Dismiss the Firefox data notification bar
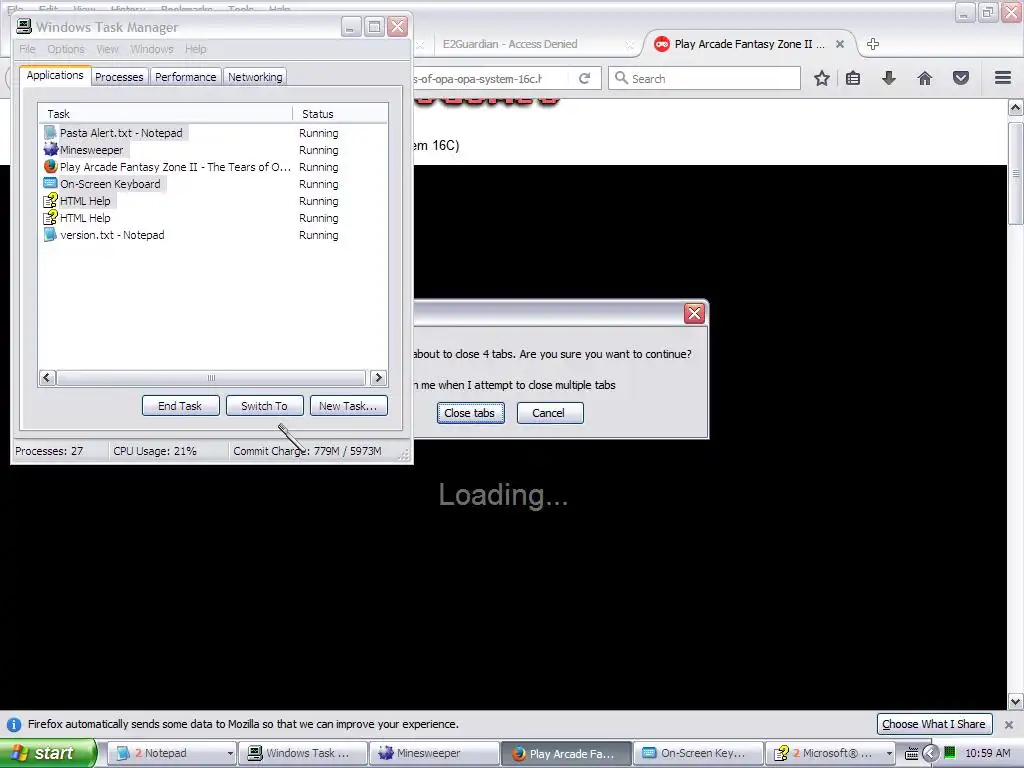 coord(1008,724)
